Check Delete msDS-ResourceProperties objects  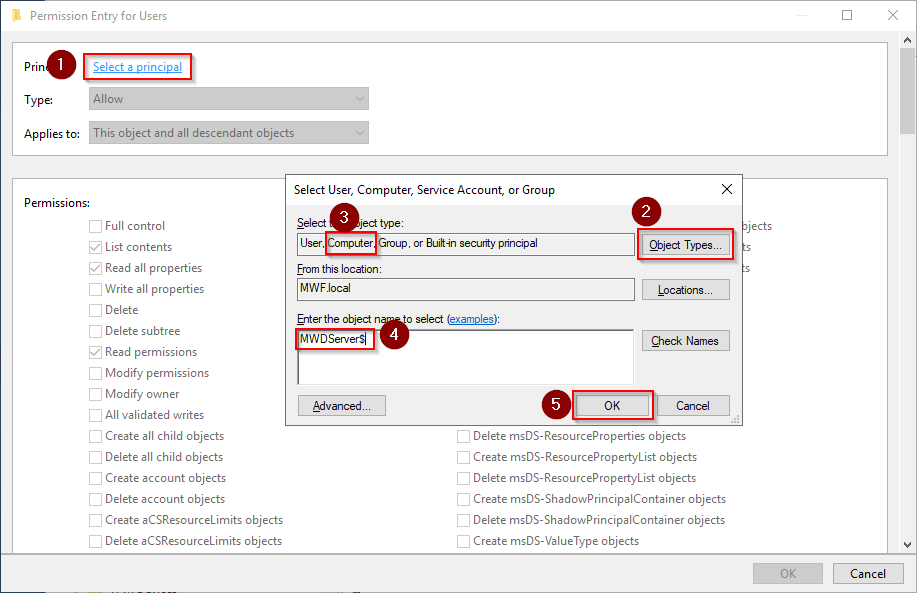pos(464,436)
